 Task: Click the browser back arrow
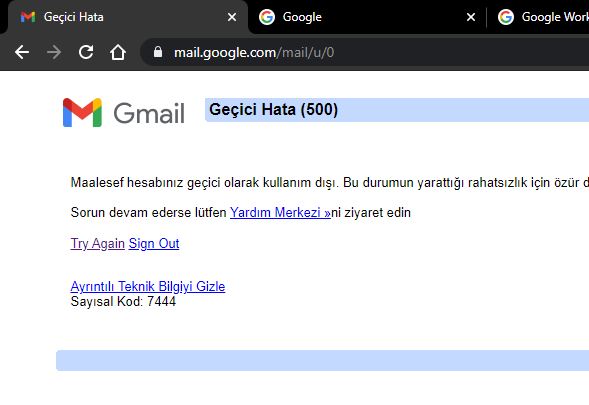[22, 52]
